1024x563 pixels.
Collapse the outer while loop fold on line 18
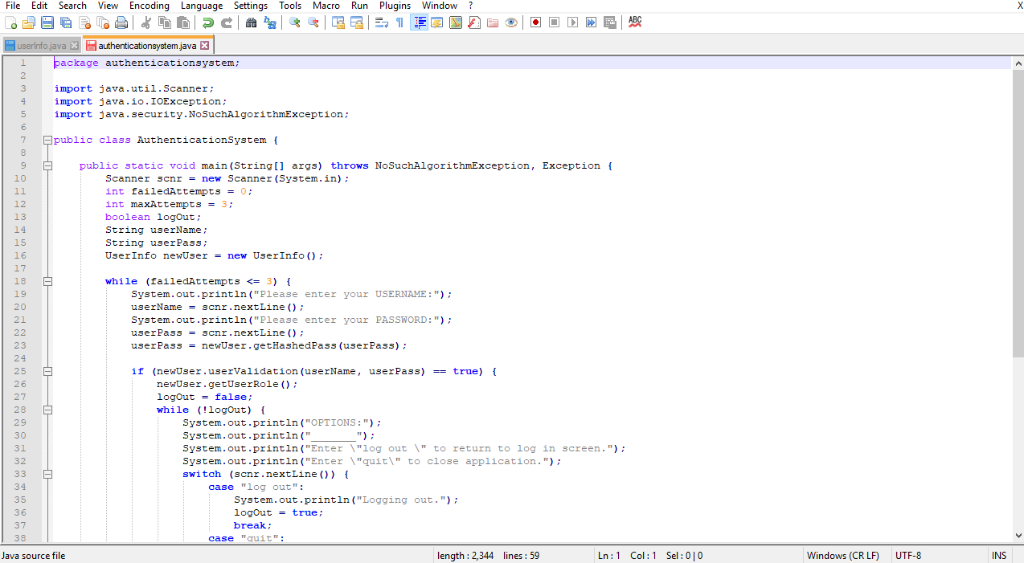pos(47,282)
